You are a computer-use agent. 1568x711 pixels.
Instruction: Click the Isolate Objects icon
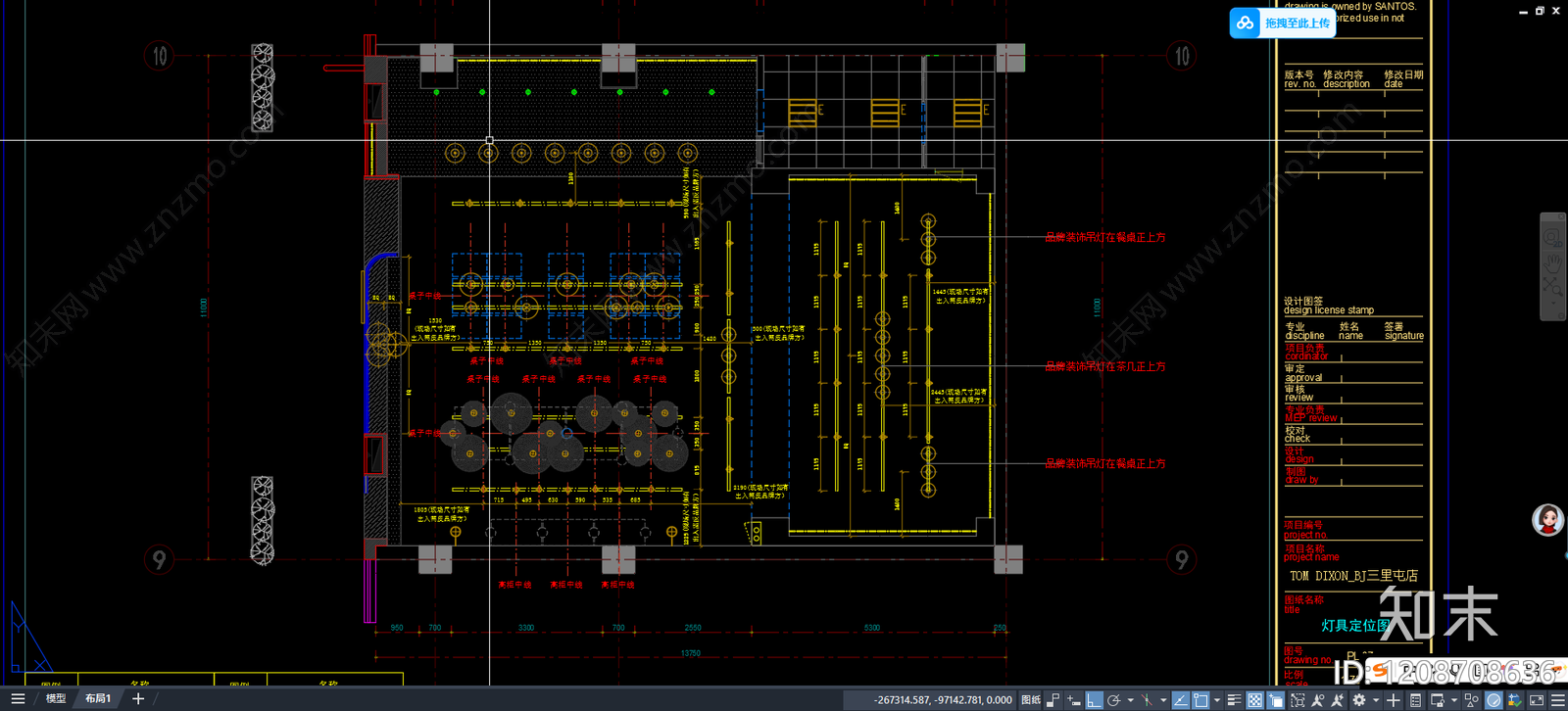1471,700
